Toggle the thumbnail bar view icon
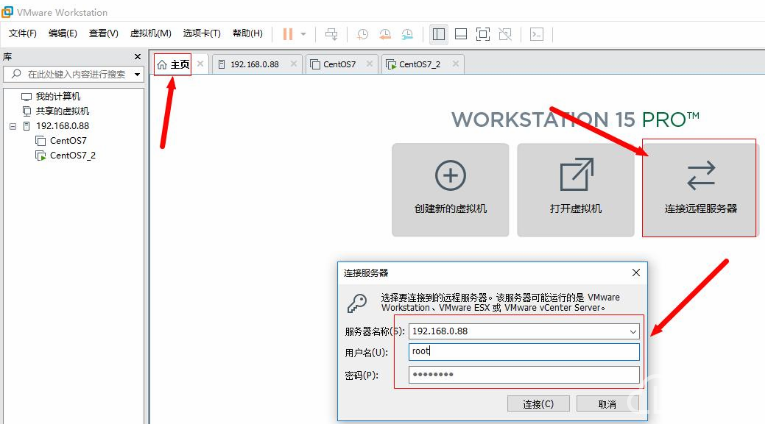The height and width of the screenshot is (424, 765). coord(461,34)
